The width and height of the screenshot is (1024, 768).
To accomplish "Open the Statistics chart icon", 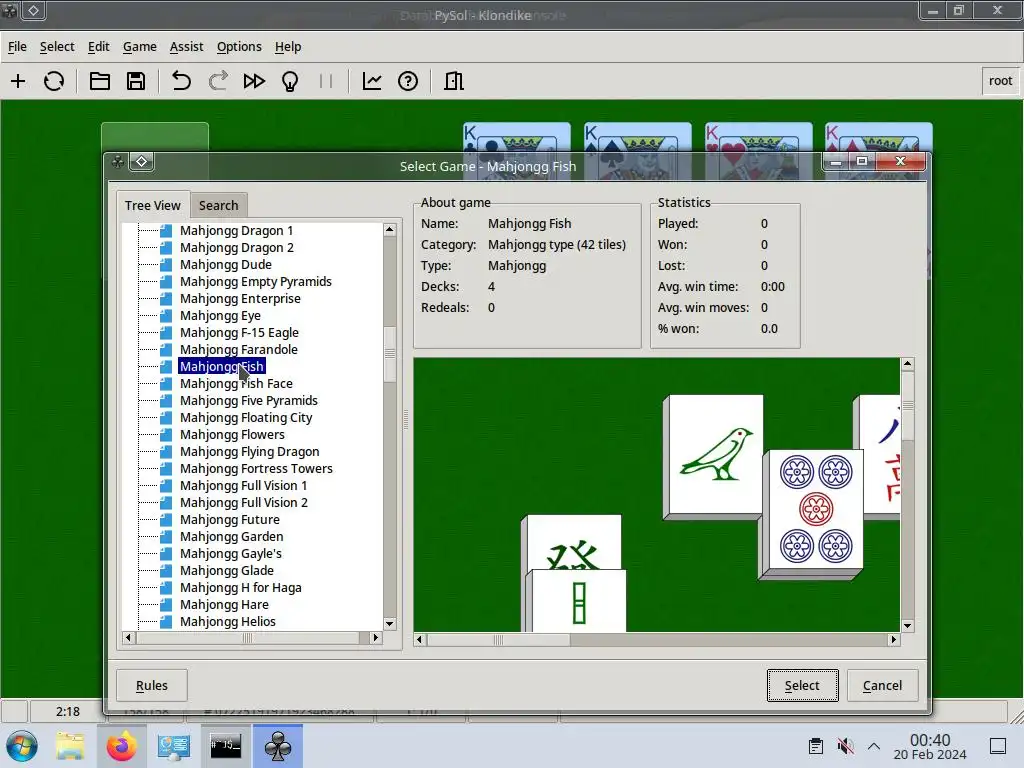I will click(x=372, y=81).
